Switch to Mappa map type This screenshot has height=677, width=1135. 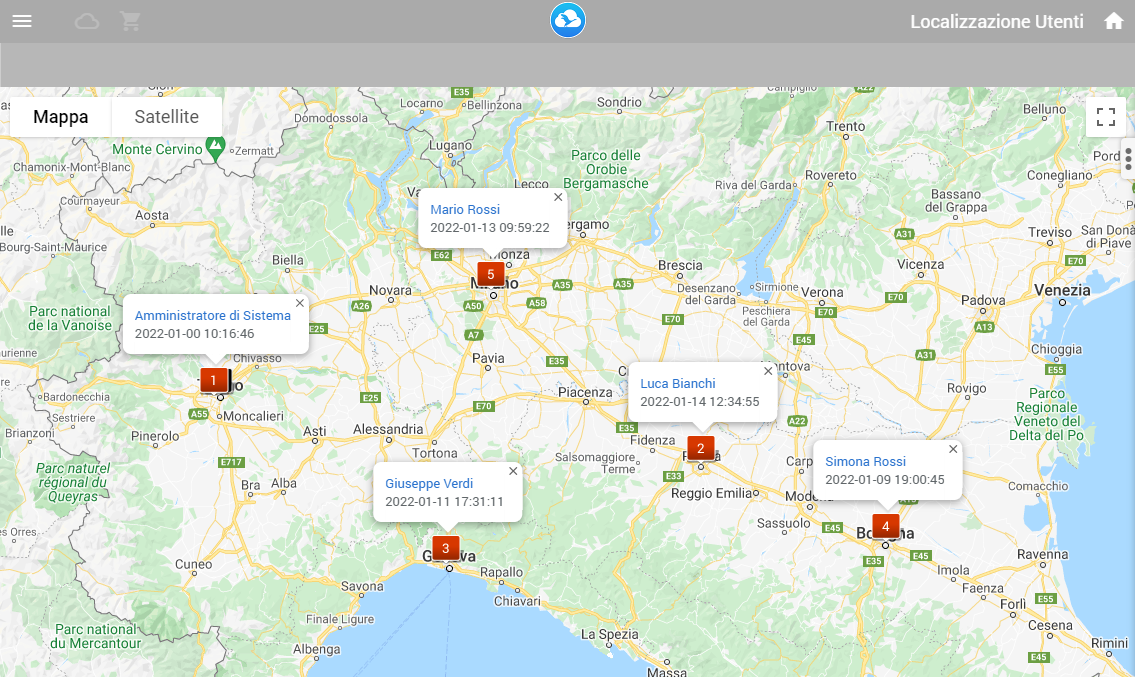tap(61, 117)
